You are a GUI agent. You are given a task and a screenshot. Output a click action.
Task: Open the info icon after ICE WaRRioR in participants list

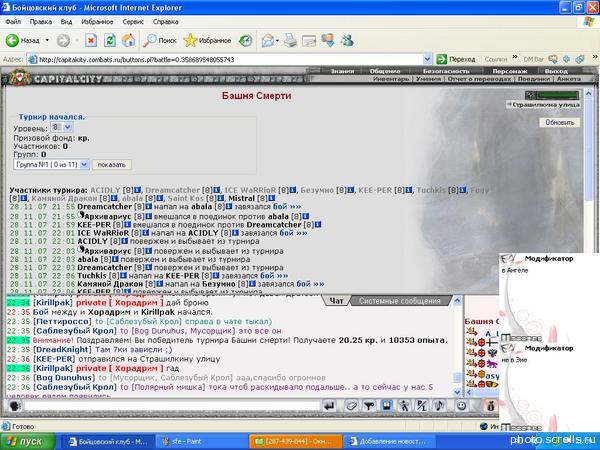(293, 190)
